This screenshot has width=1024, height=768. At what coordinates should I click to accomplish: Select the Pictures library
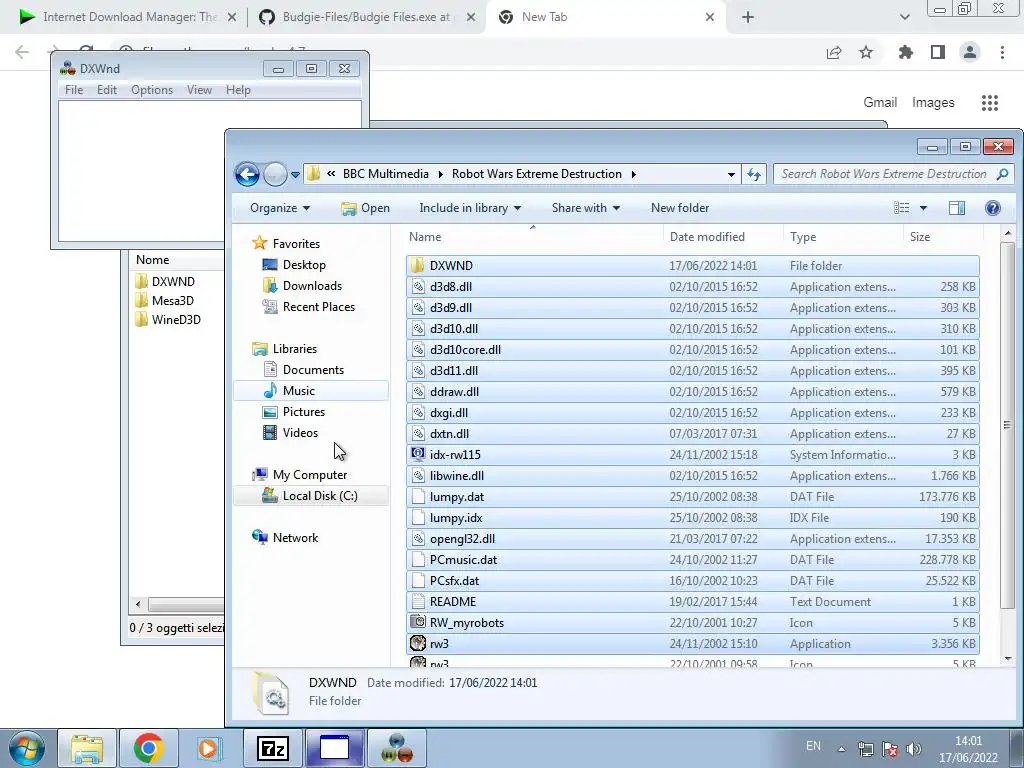(x=304, y=411)
